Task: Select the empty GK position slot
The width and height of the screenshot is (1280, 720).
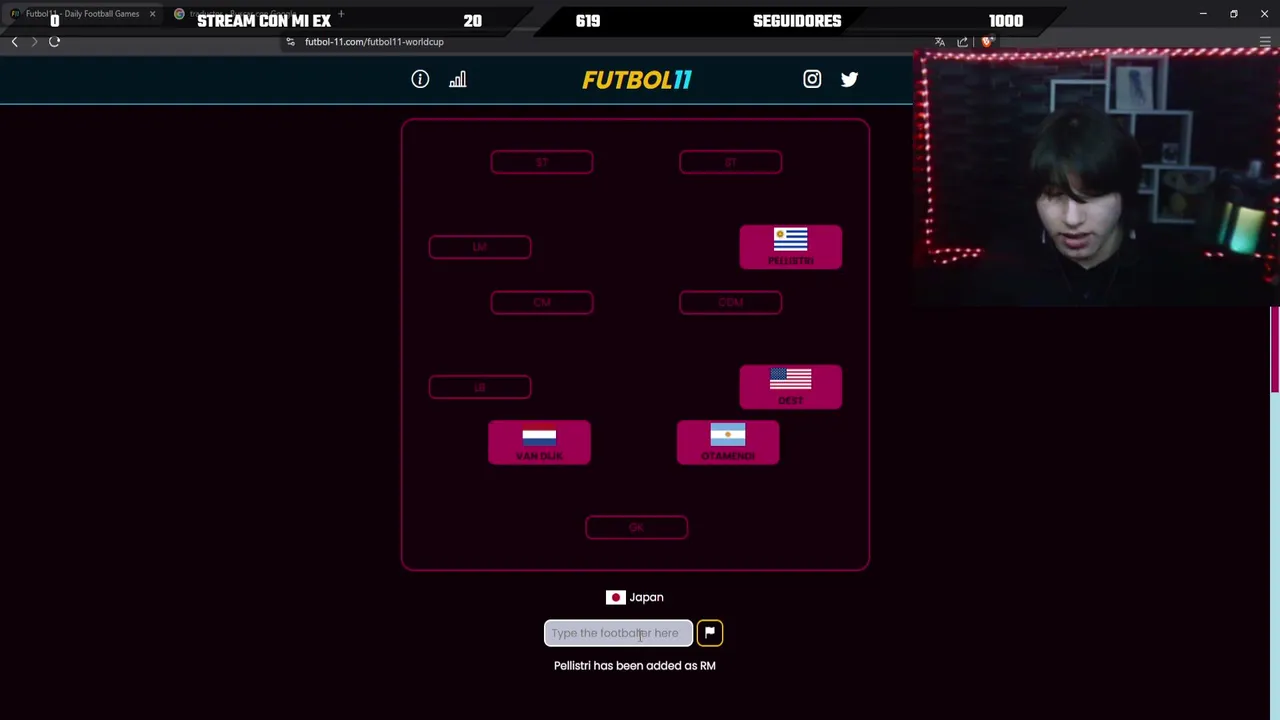Action: (636, 527)
